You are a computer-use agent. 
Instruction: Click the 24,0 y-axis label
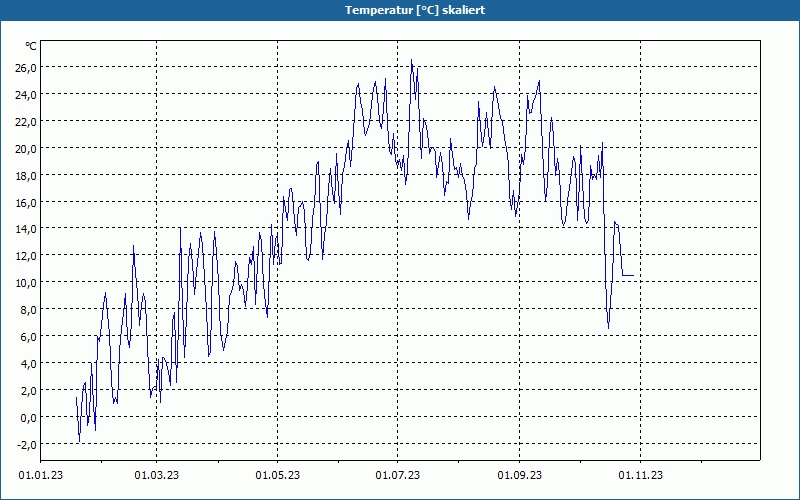tap(26, 94)
